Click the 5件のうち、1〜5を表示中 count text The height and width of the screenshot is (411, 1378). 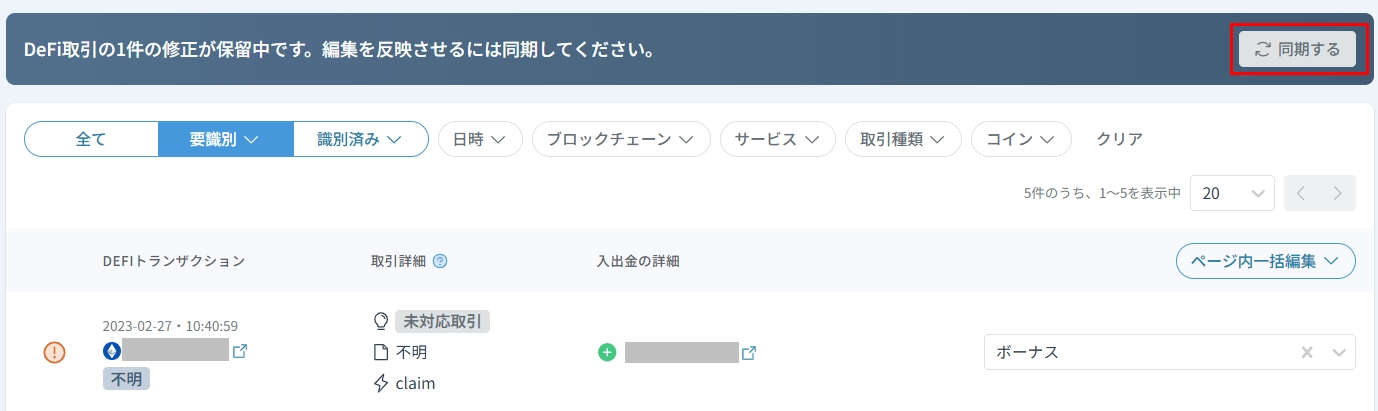coord(1102,194)
